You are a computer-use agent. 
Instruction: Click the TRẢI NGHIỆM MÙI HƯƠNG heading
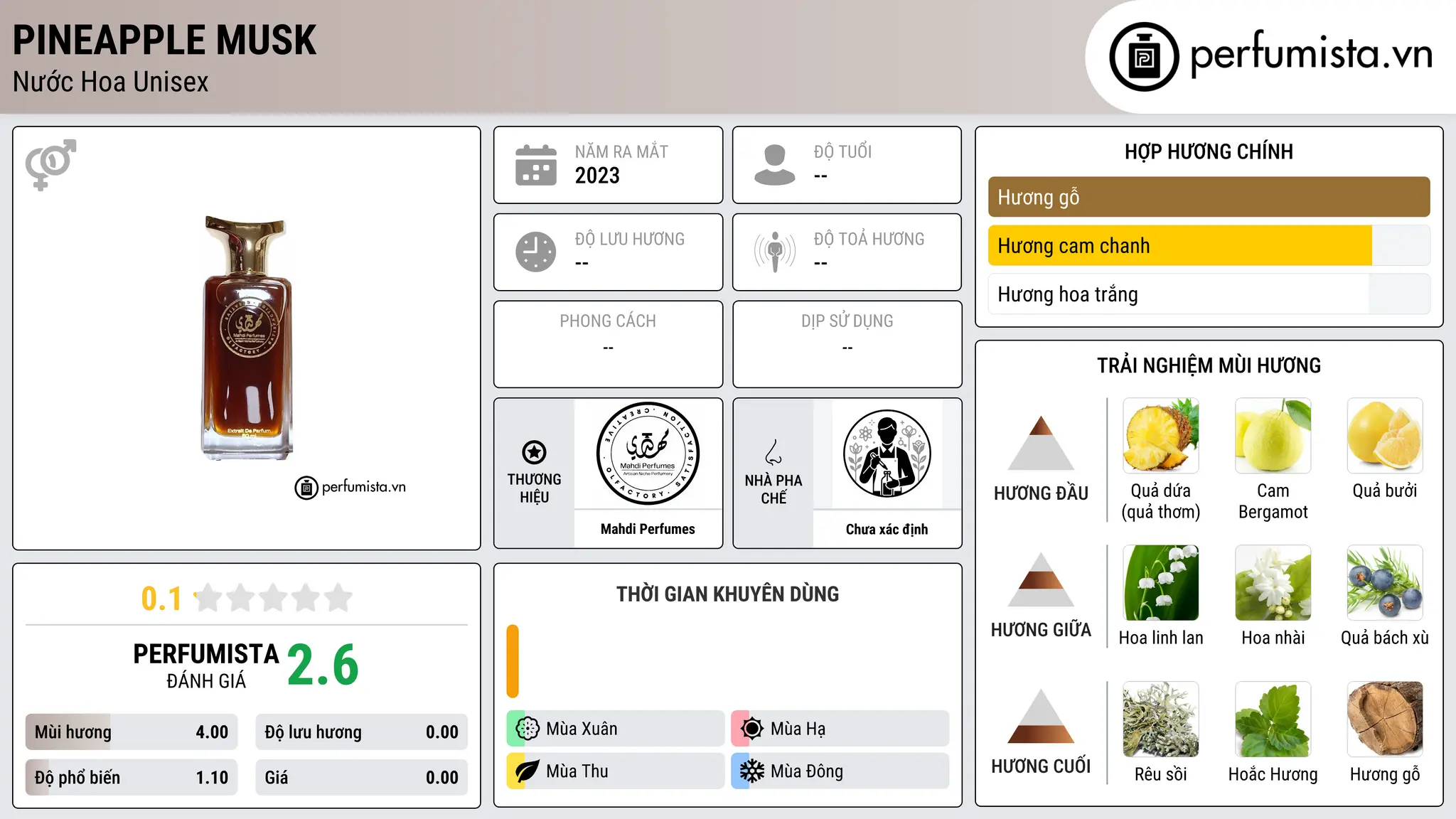click(1209, 365)
